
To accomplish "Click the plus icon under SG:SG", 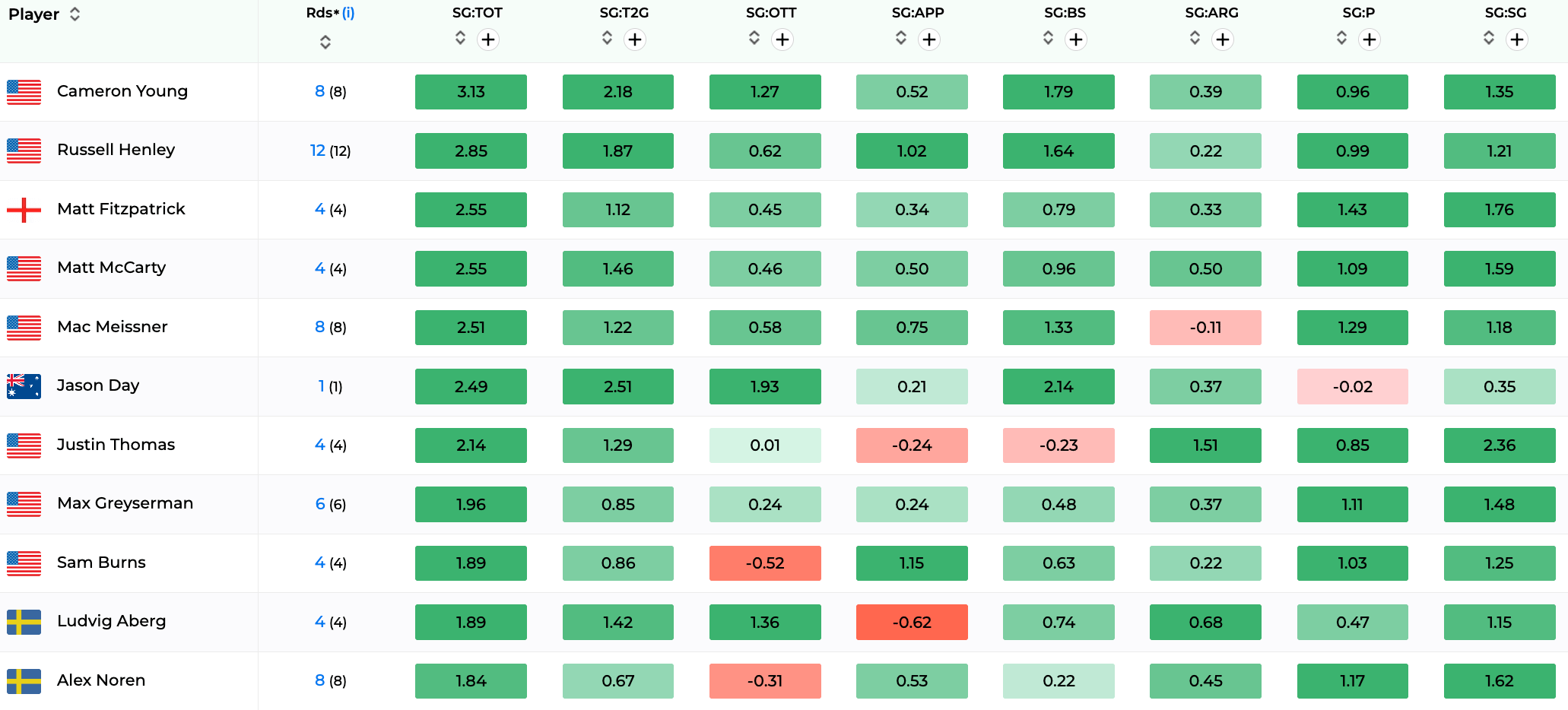I will tap(1517, 40).
